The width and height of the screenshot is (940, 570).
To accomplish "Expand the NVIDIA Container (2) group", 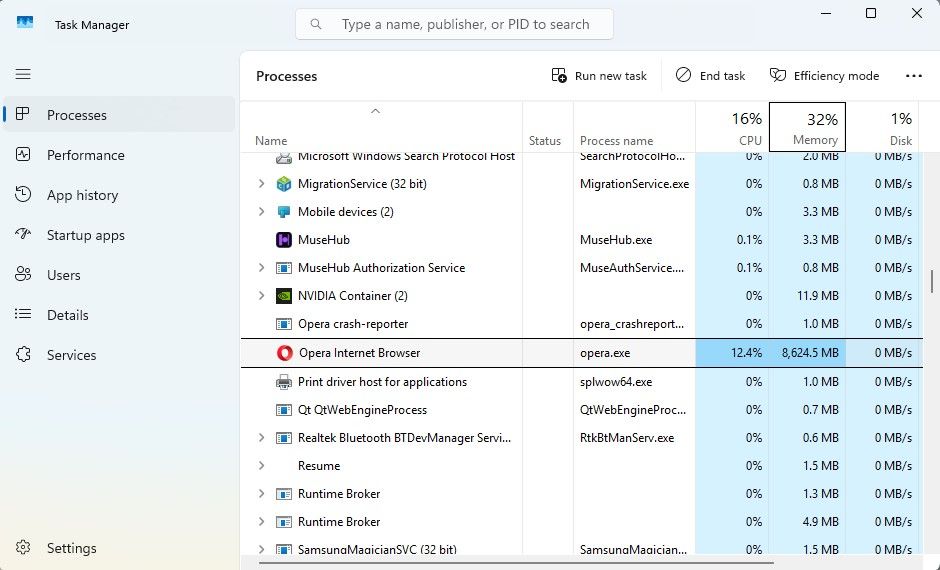I will [x=261, y=295].
